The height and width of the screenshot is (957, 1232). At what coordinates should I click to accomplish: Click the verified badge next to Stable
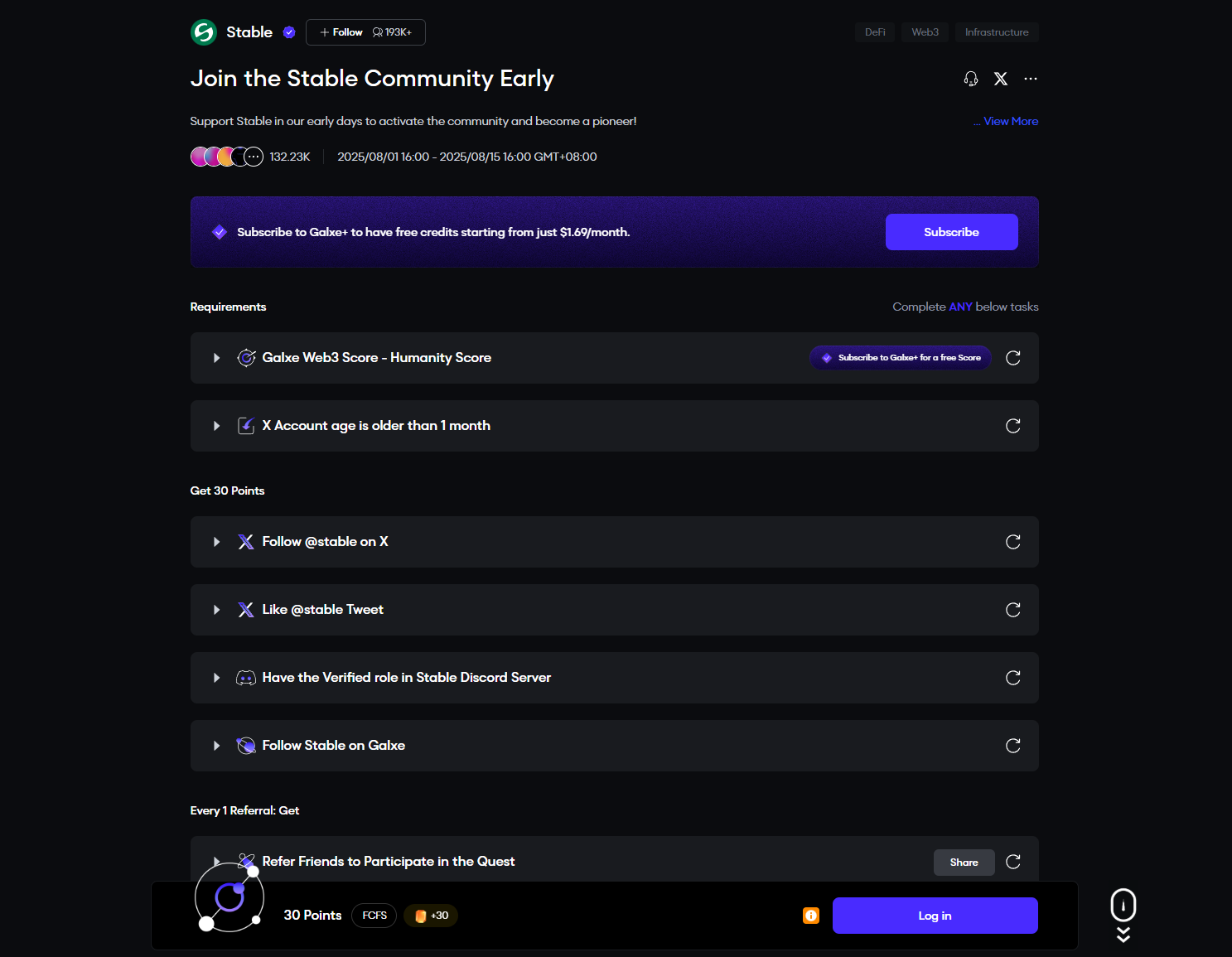point(289,31)
